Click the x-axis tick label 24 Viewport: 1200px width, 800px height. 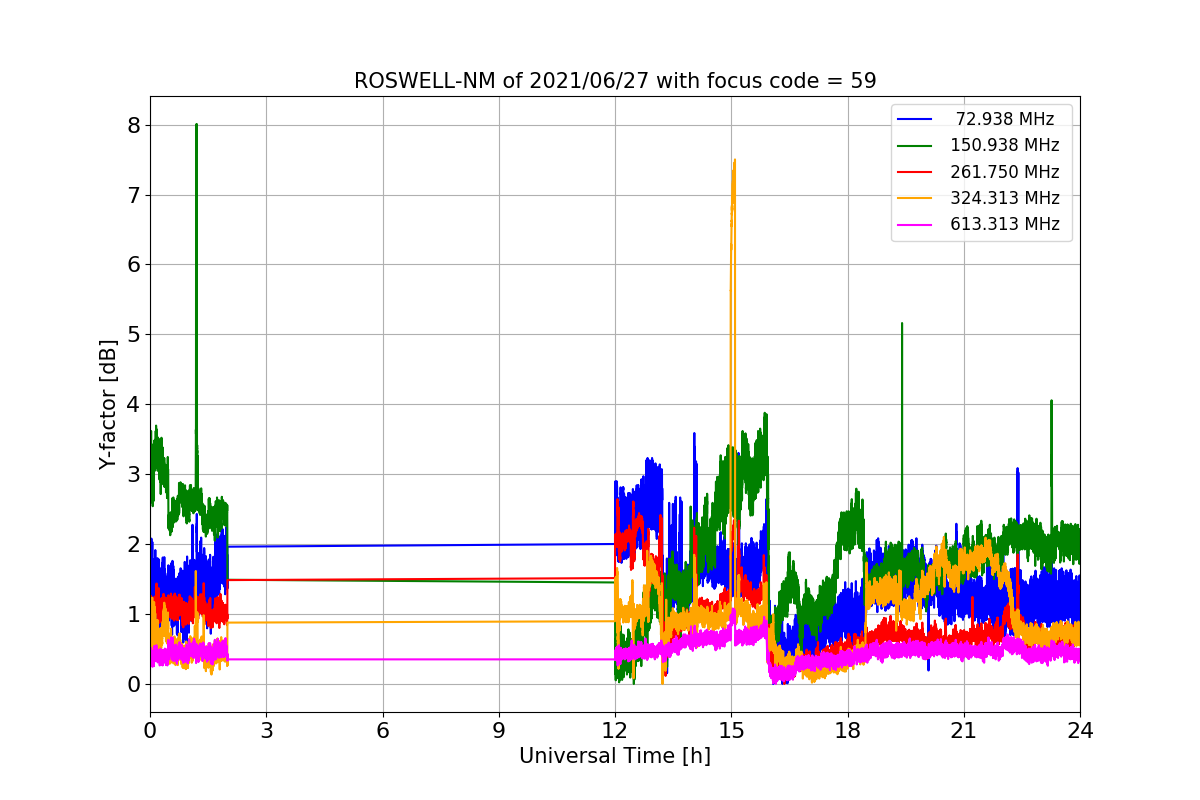[1080, 730]
